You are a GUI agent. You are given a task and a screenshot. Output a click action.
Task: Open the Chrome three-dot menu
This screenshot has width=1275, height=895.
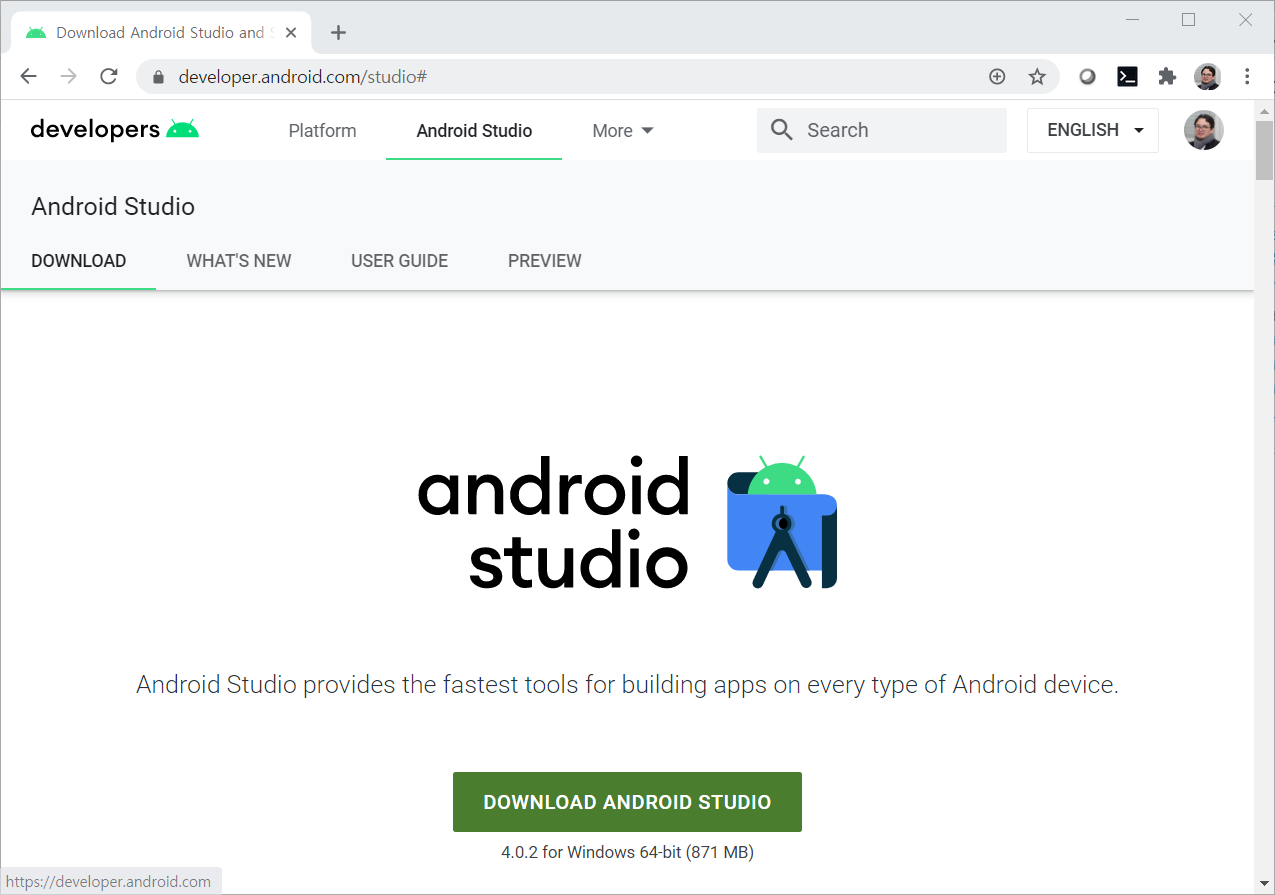tap(1247, 77)
